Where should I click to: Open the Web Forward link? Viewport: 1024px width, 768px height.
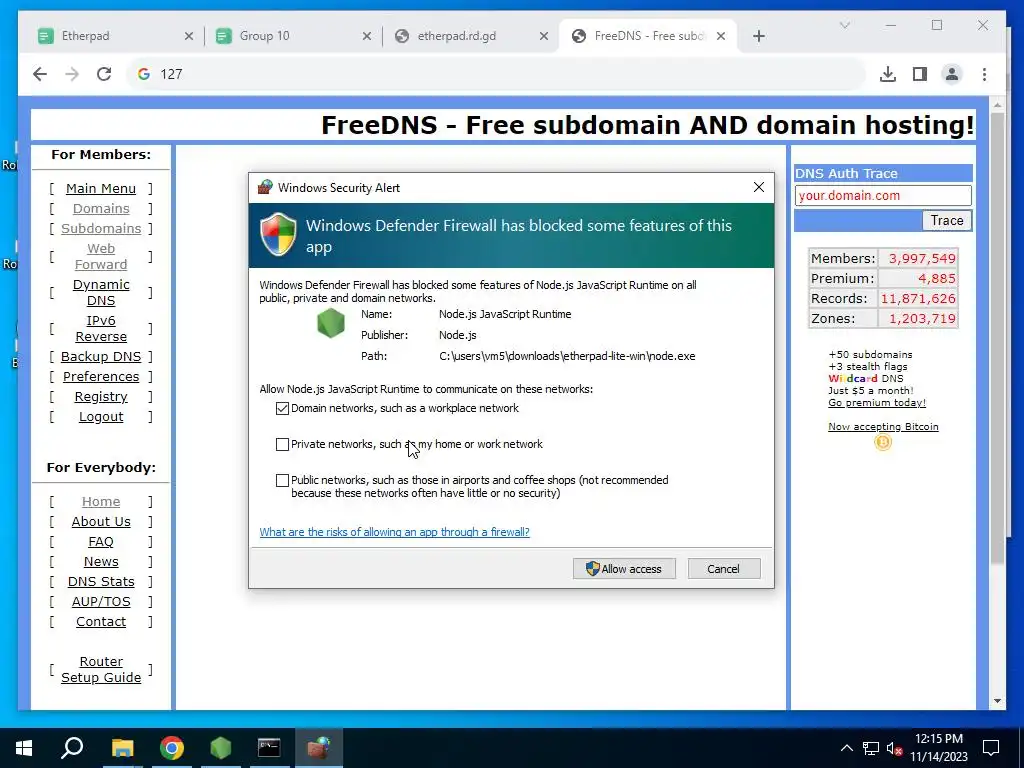click(101, 257)
